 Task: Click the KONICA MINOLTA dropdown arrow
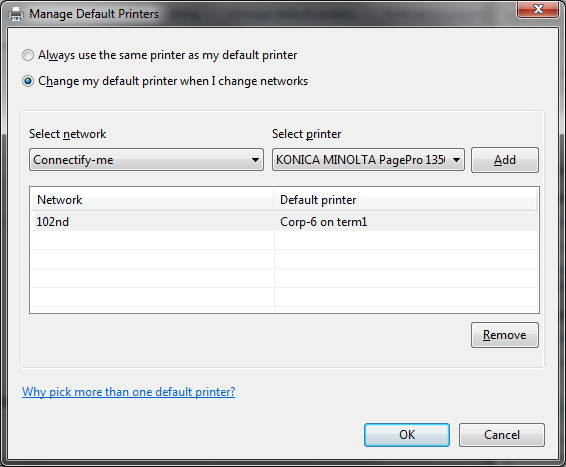coord(456,160)
